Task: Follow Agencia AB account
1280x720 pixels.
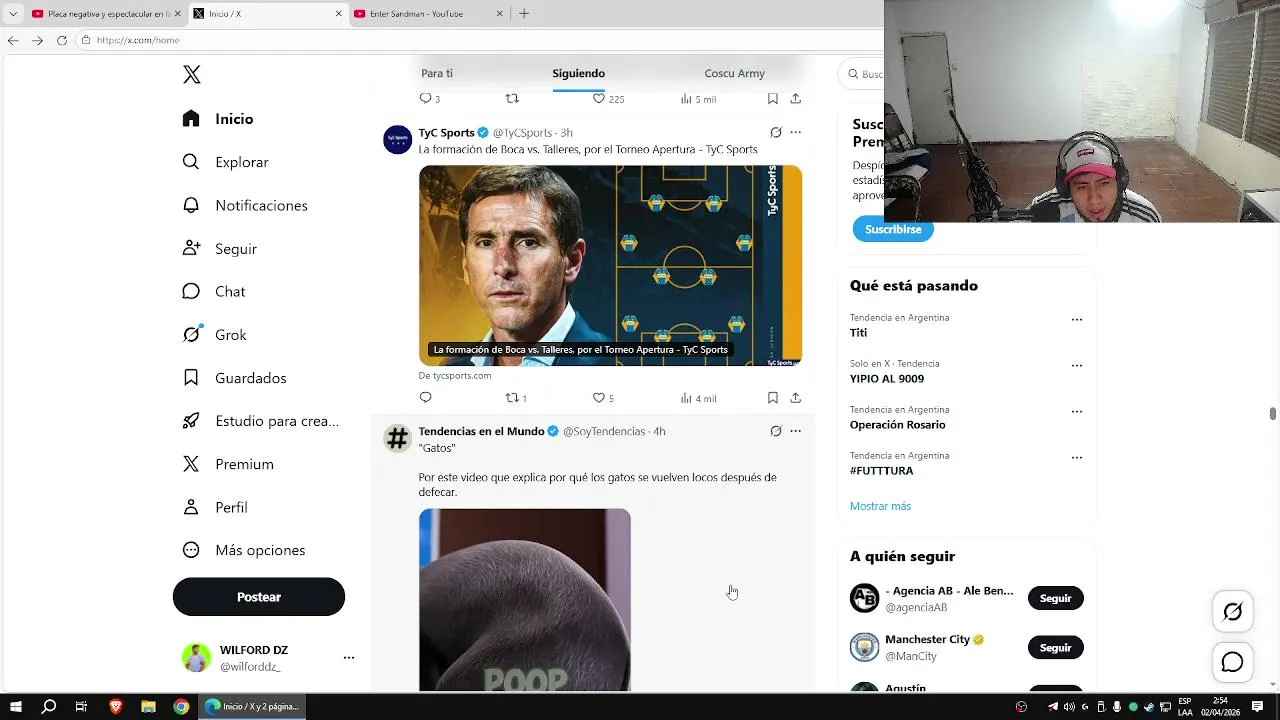Action: tap(1055, 598)
